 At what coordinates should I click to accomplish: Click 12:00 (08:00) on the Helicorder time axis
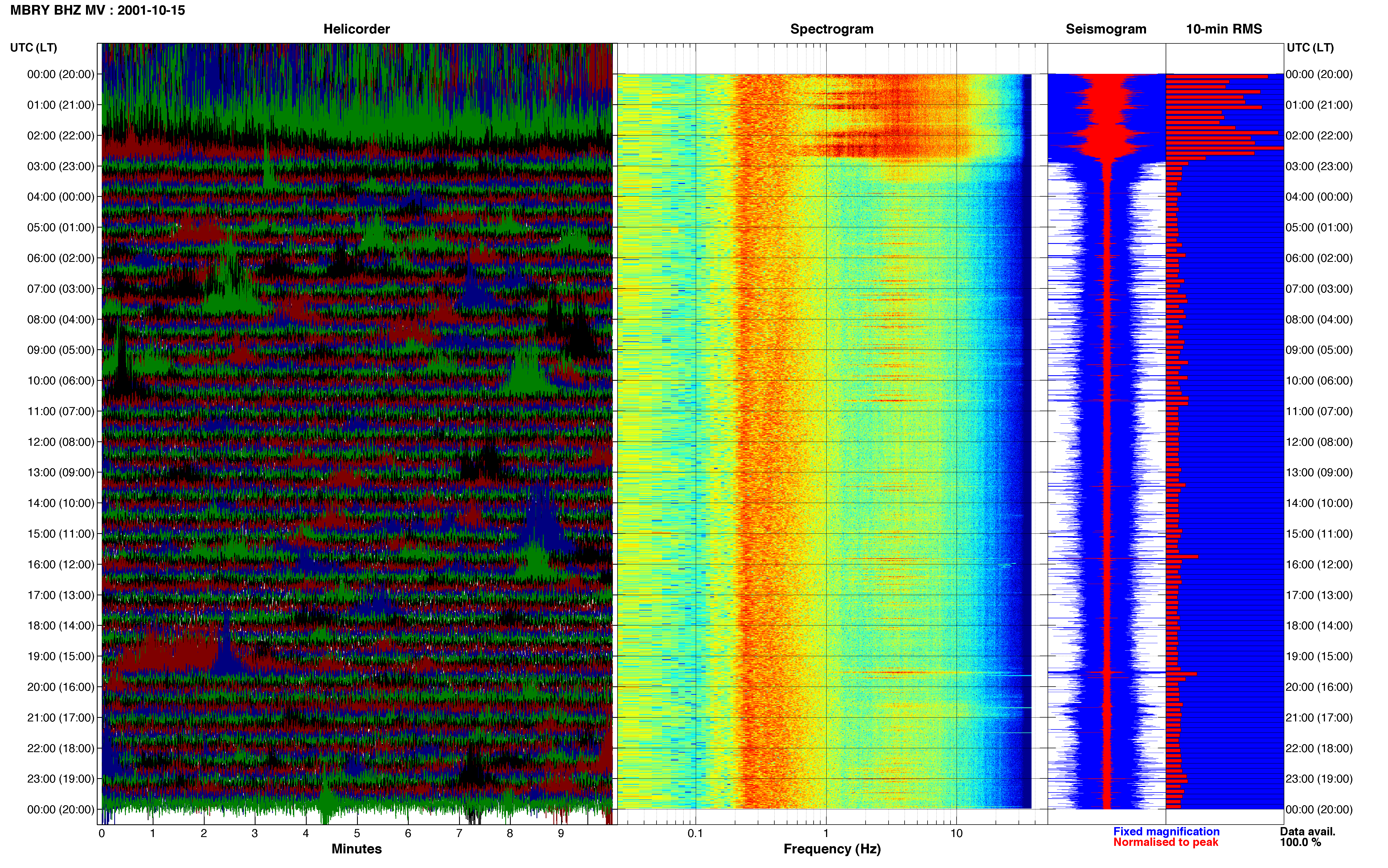61,442
